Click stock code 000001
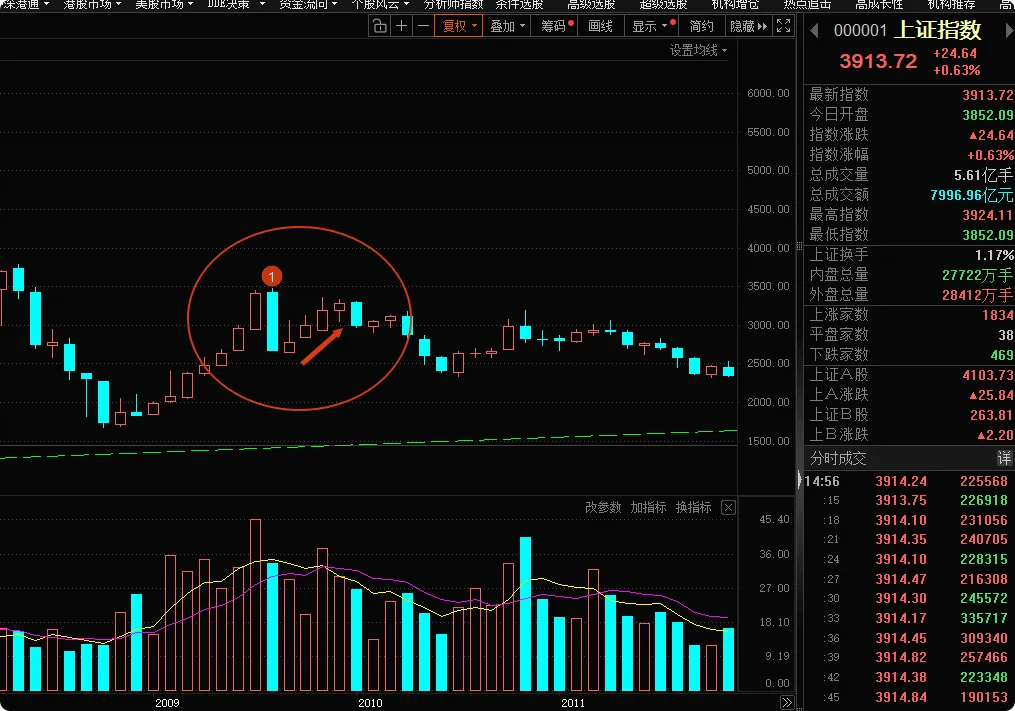This screenshot has height=711, width=1015. tap(860, 30)
